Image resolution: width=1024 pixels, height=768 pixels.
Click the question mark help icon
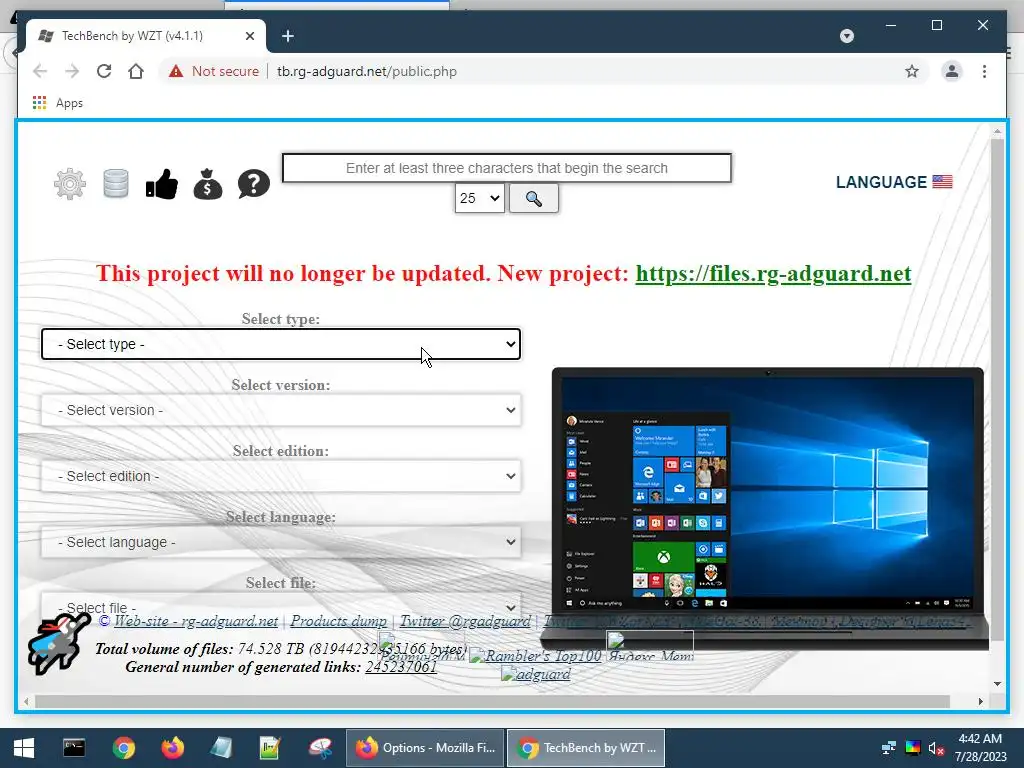[x=253, y=184]
